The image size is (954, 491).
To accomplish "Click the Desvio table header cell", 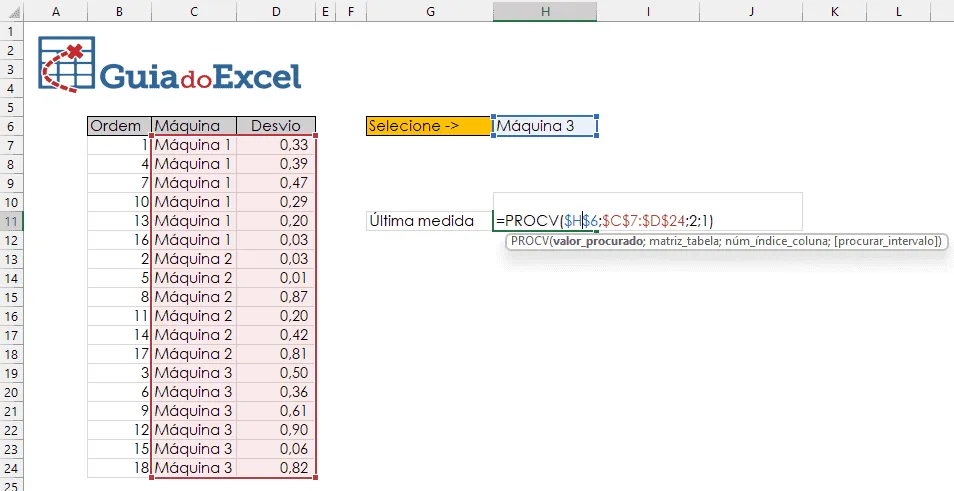I will (x=276, y=126).
